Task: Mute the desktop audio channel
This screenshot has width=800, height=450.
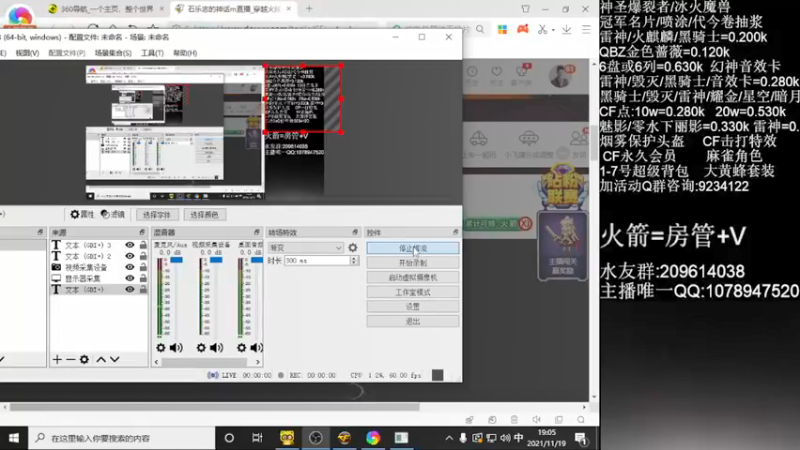Action: point(256,347)
